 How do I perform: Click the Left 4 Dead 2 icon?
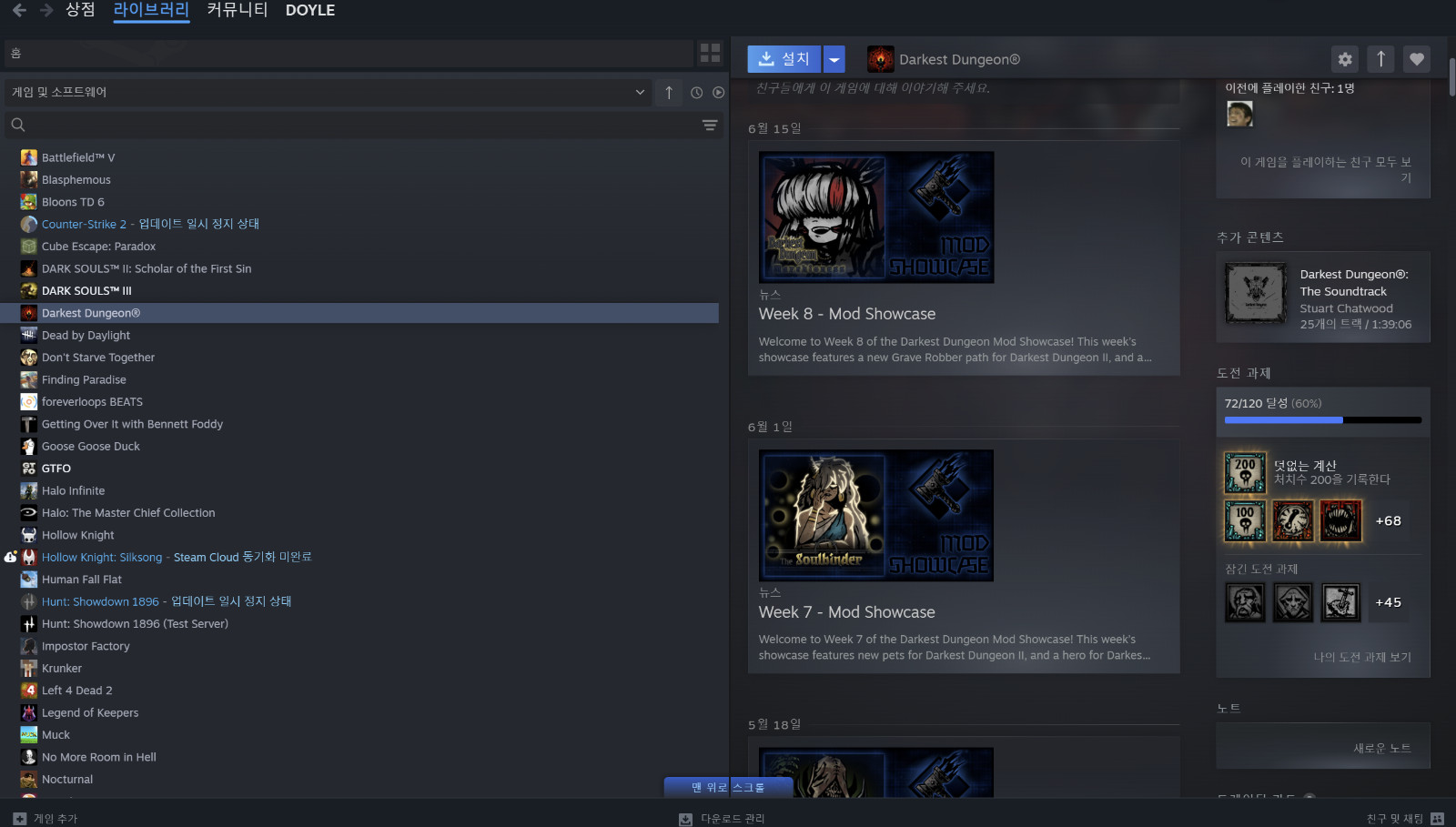point(29,691)
